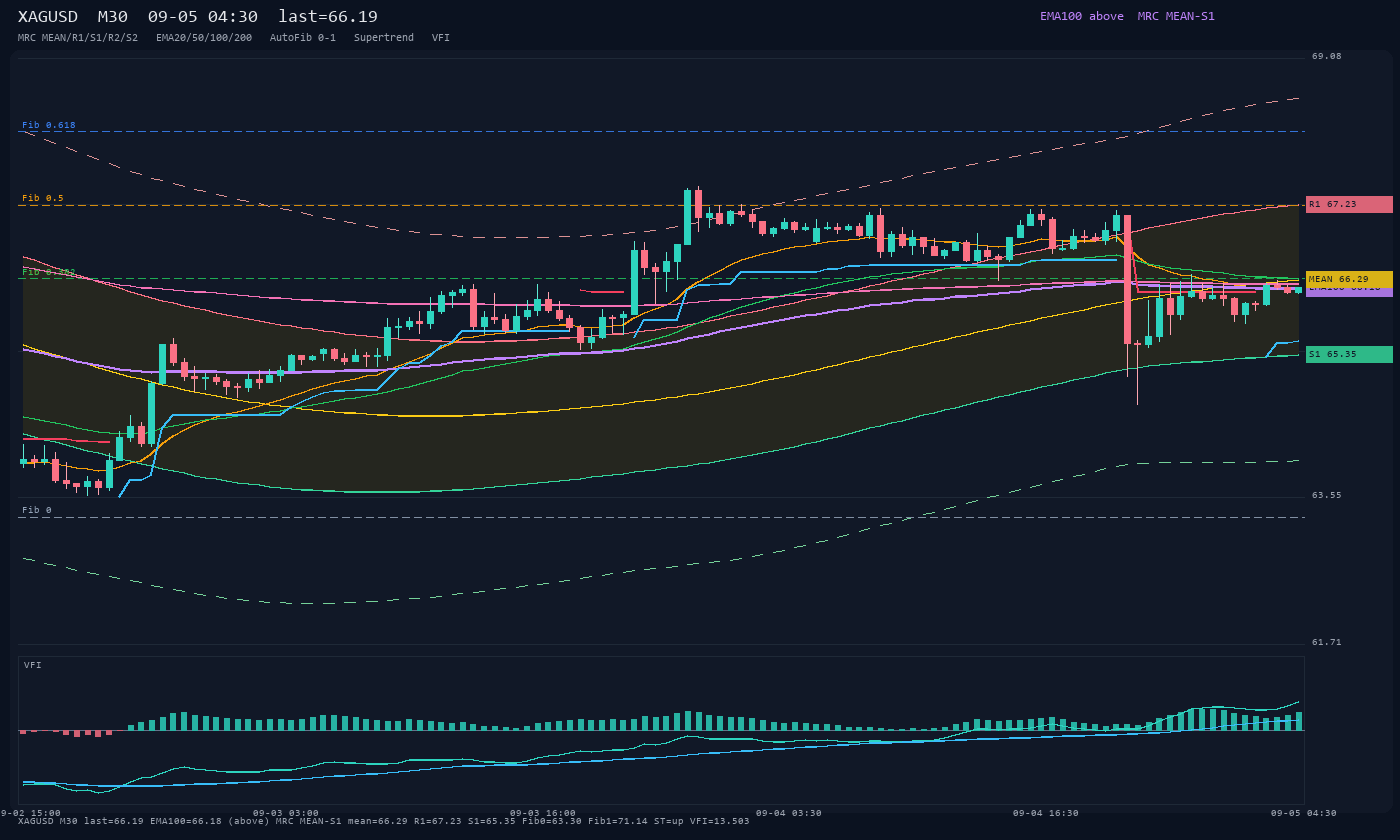The image size is (1400, 840).
Task: Click the Fib 0.382 level label
Action: pos(49,272)
